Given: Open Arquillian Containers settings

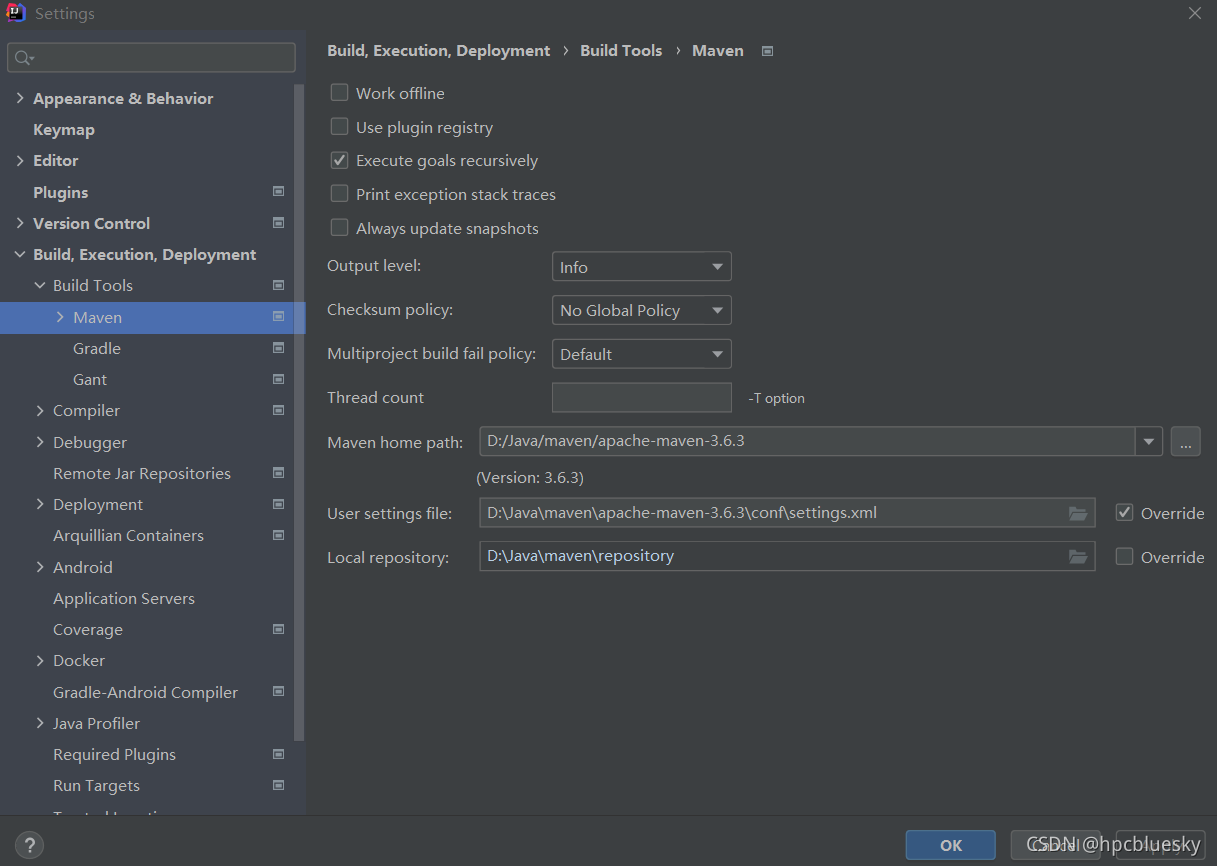Looking at the screenshot, I should (128, 535).
